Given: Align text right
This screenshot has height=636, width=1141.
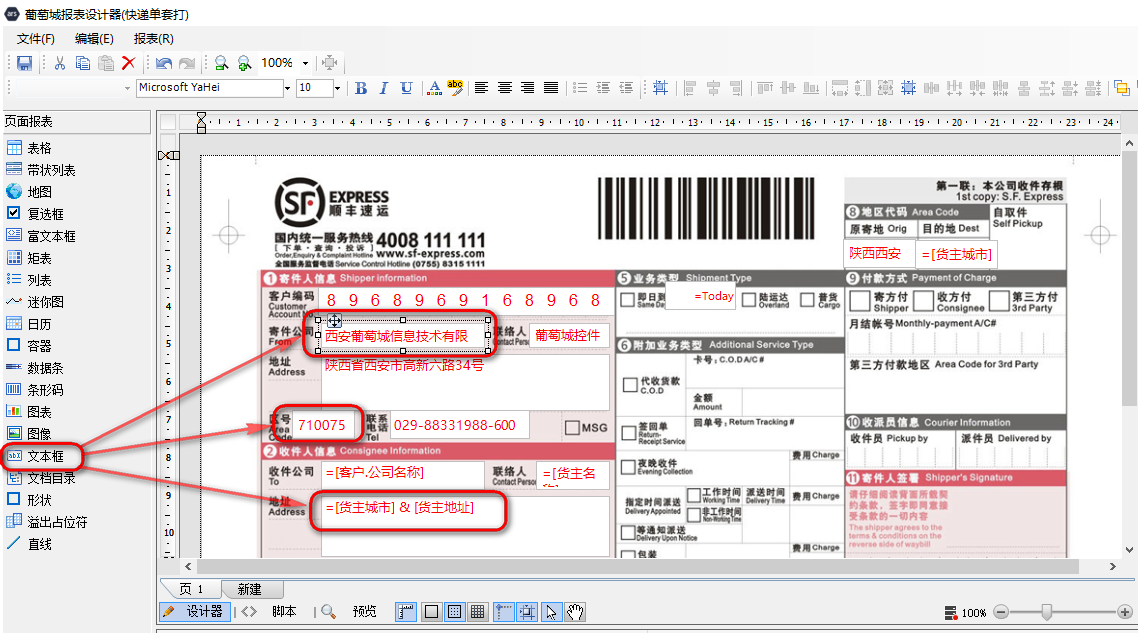Looking at the screenshot, I should click(528, 88).
